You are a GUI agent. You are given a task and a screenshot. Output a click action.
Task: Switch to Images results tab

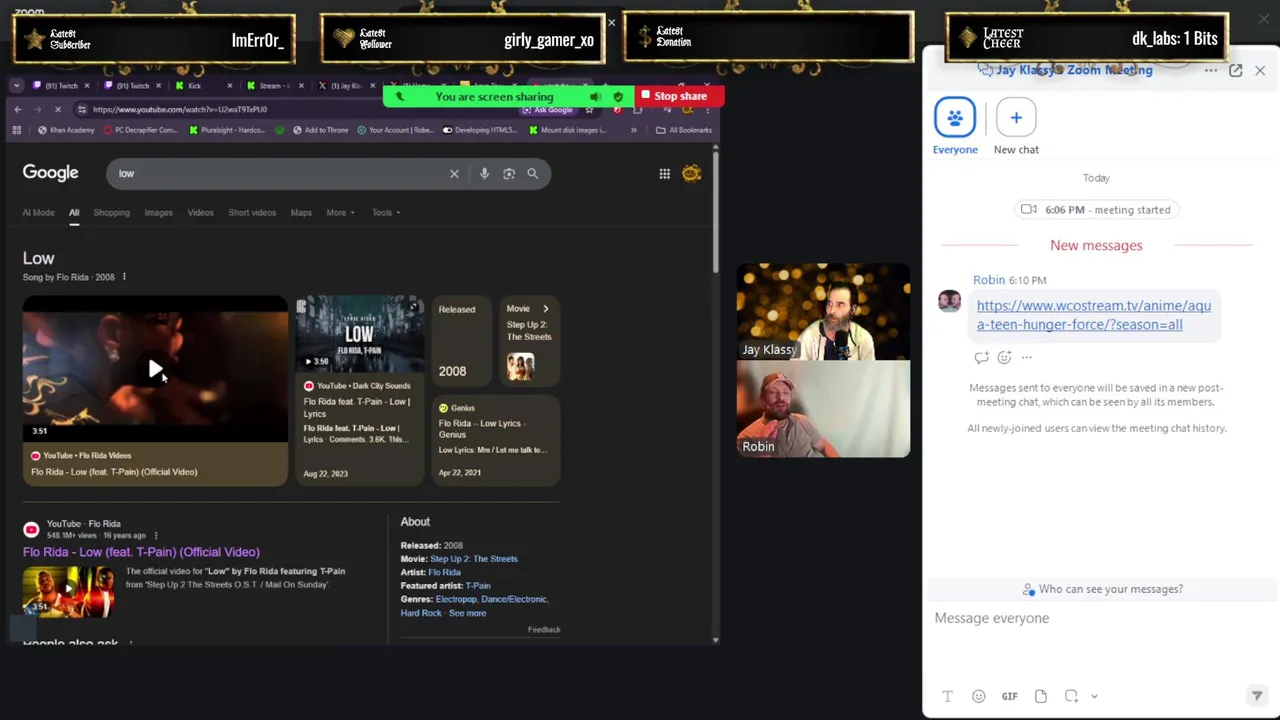pyautogui.click(x=158, y=212)
